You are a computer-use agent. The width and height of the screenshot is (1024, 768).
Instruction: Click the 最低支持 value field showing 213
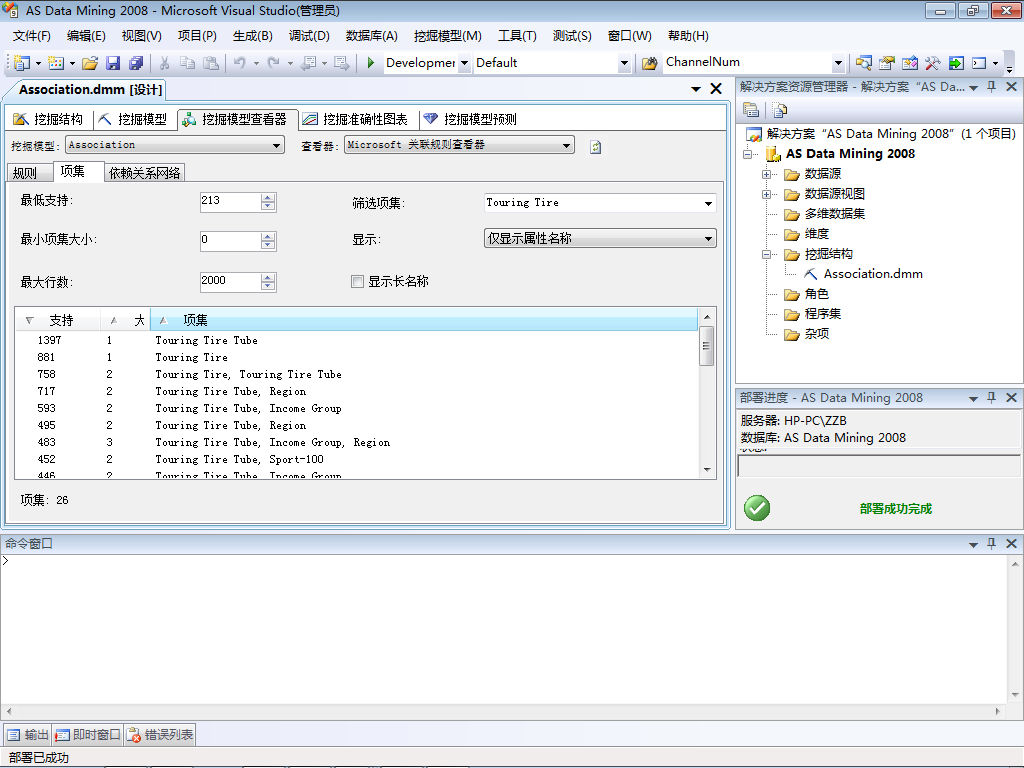(230, 201)
